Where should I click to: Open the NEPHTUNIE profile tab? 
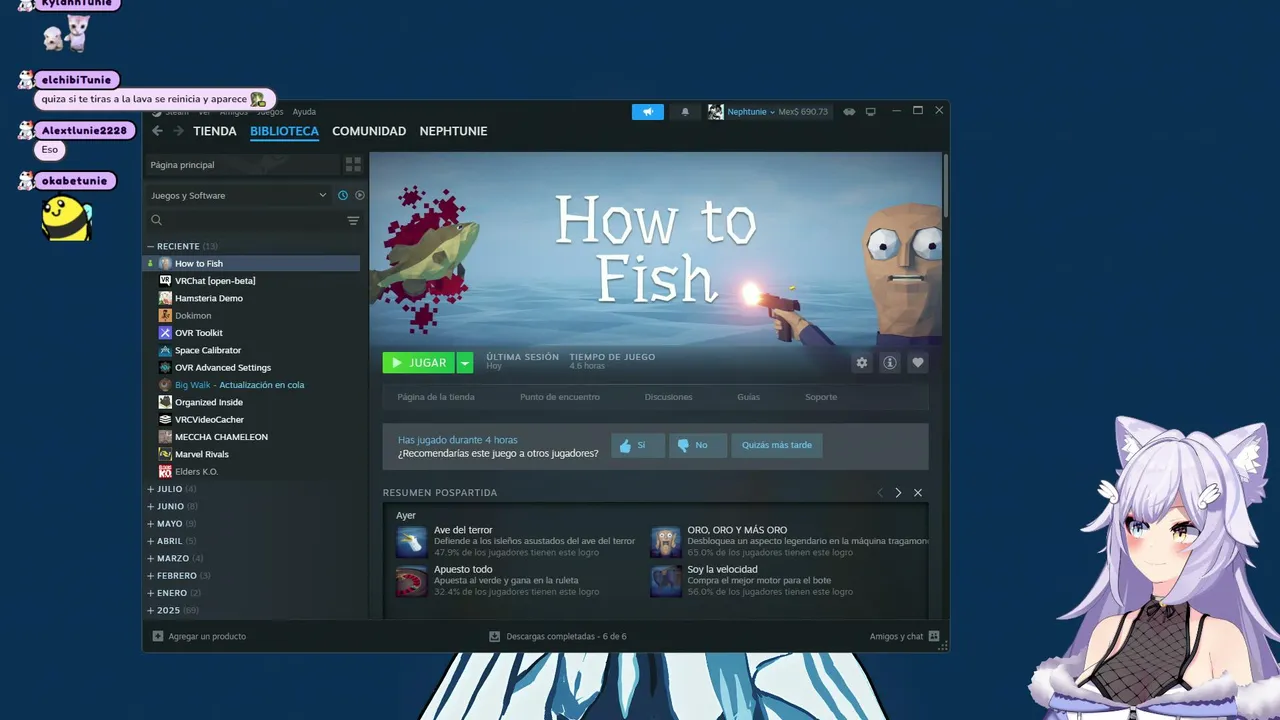coord(453,131)
